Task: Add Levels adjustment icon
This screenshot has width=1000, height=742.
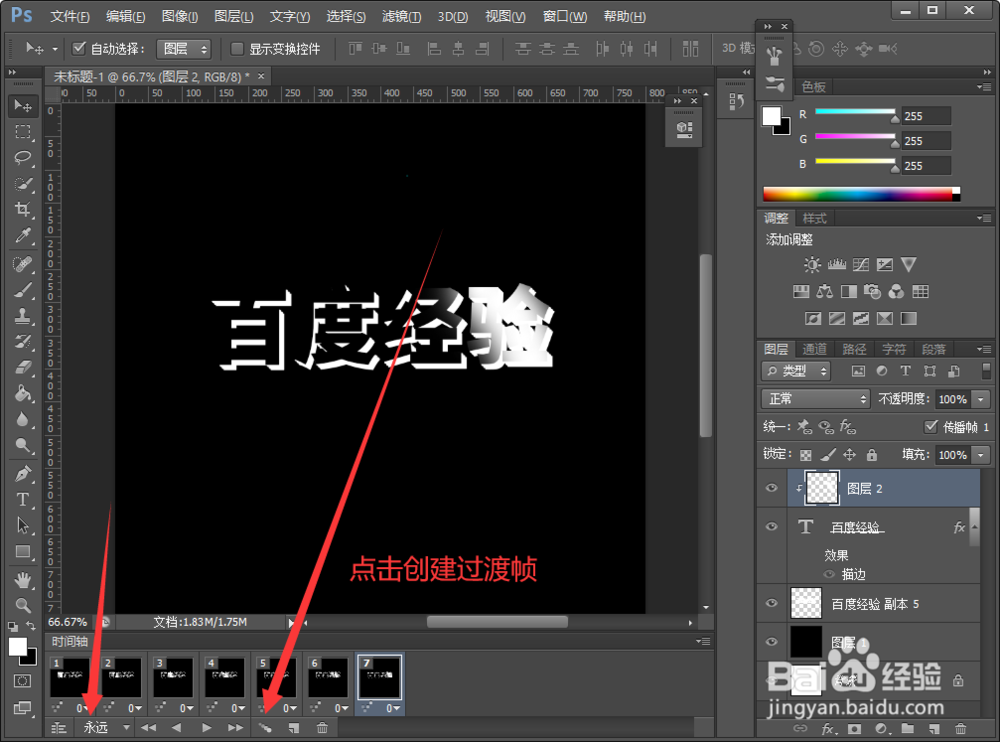Action: (837, 265)
